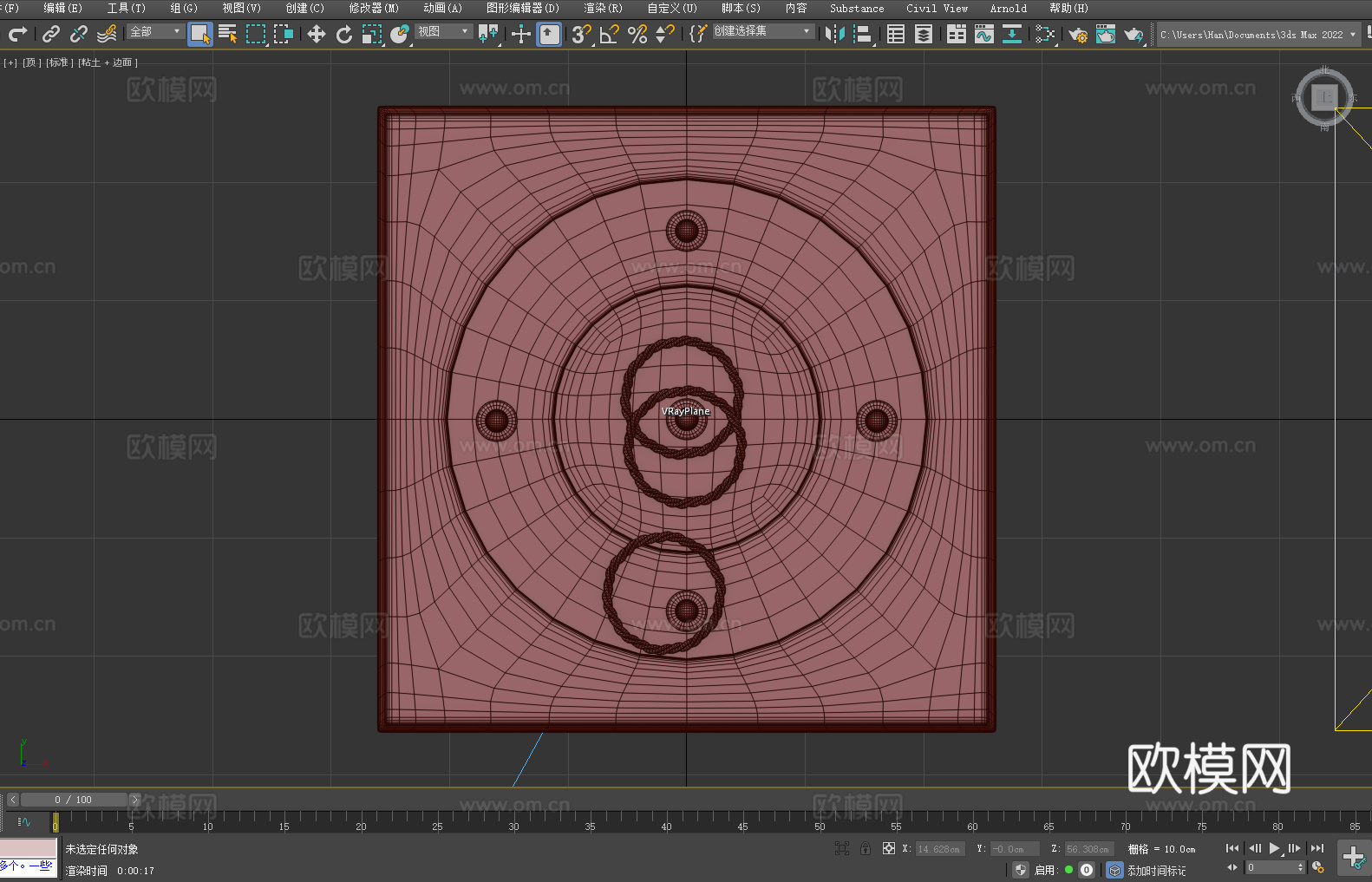Open the Schematic View icon
The width and height of the screenshot is (1372, 882).
(x=1011, y=34)
